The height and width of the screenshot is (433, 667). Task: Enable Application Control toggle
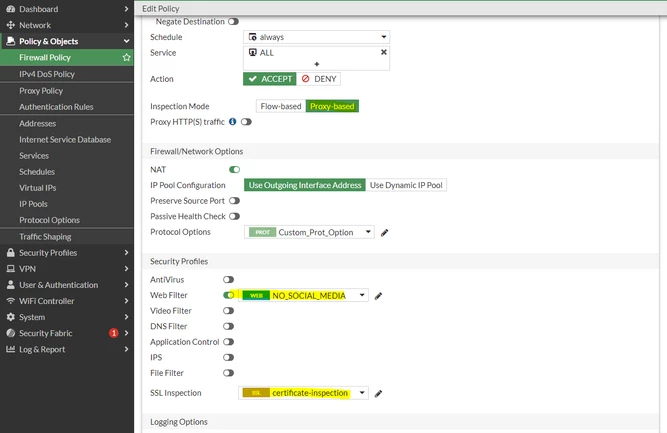click(x=228, y=342)
